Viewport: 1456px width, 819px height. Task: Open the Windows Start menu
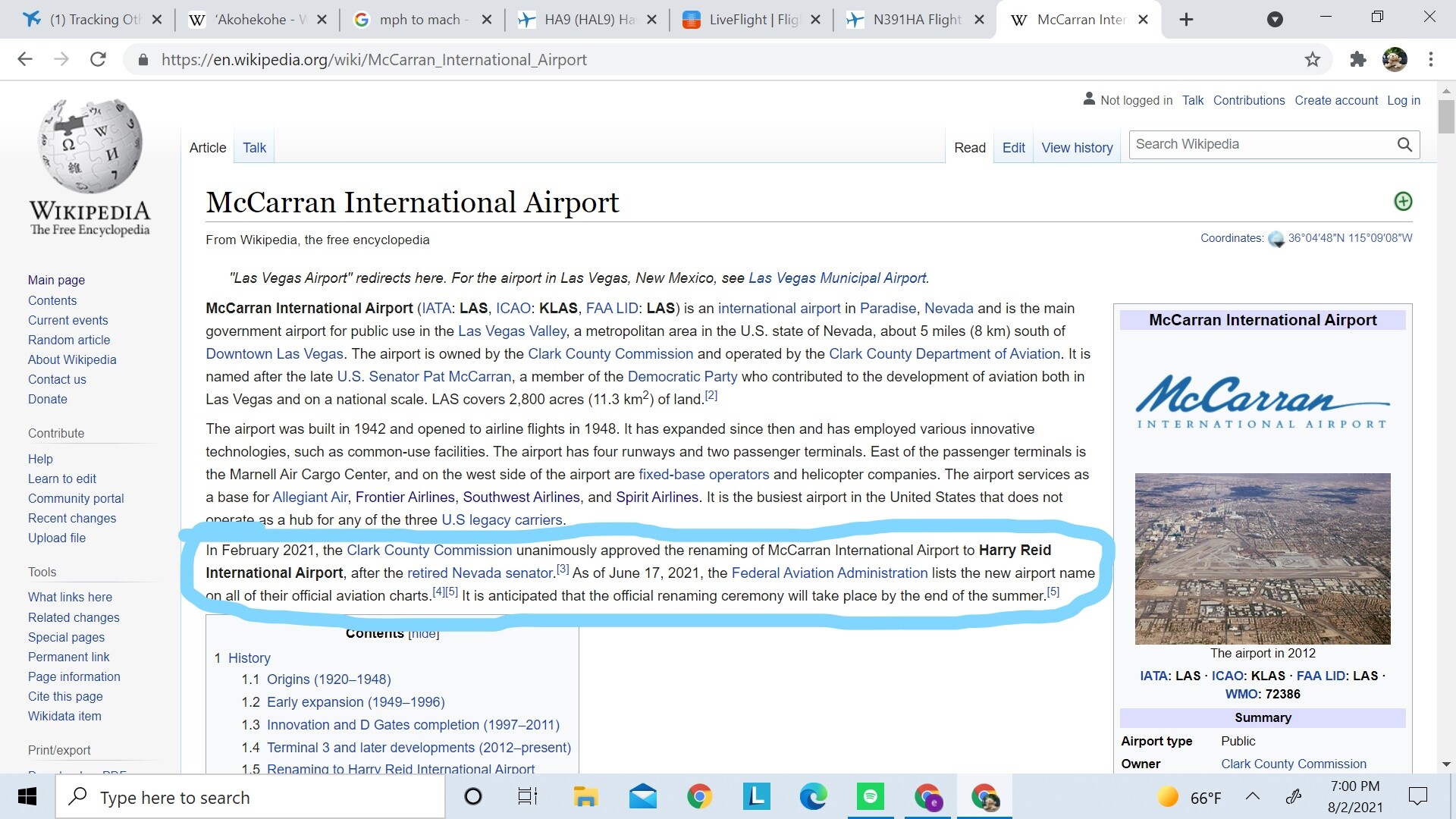pyautogui.click(x=27, y=797)
